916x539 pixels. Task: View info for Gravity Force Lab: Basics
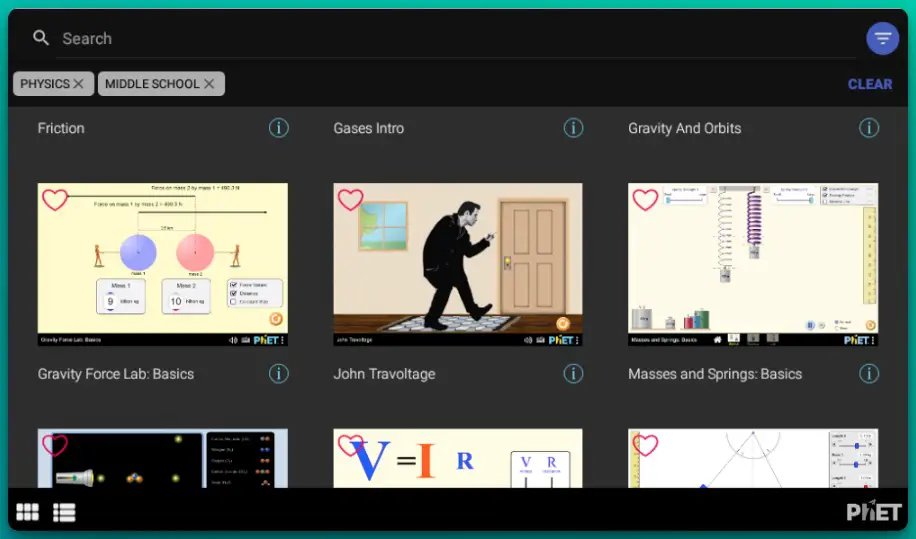click(279, 374)
